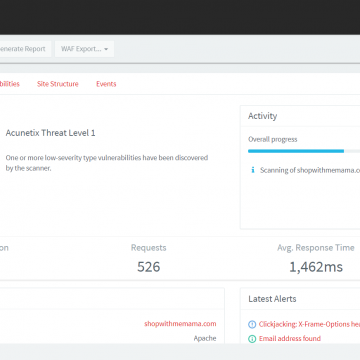Switch to the Site Structure tab

tap(58, 84)
